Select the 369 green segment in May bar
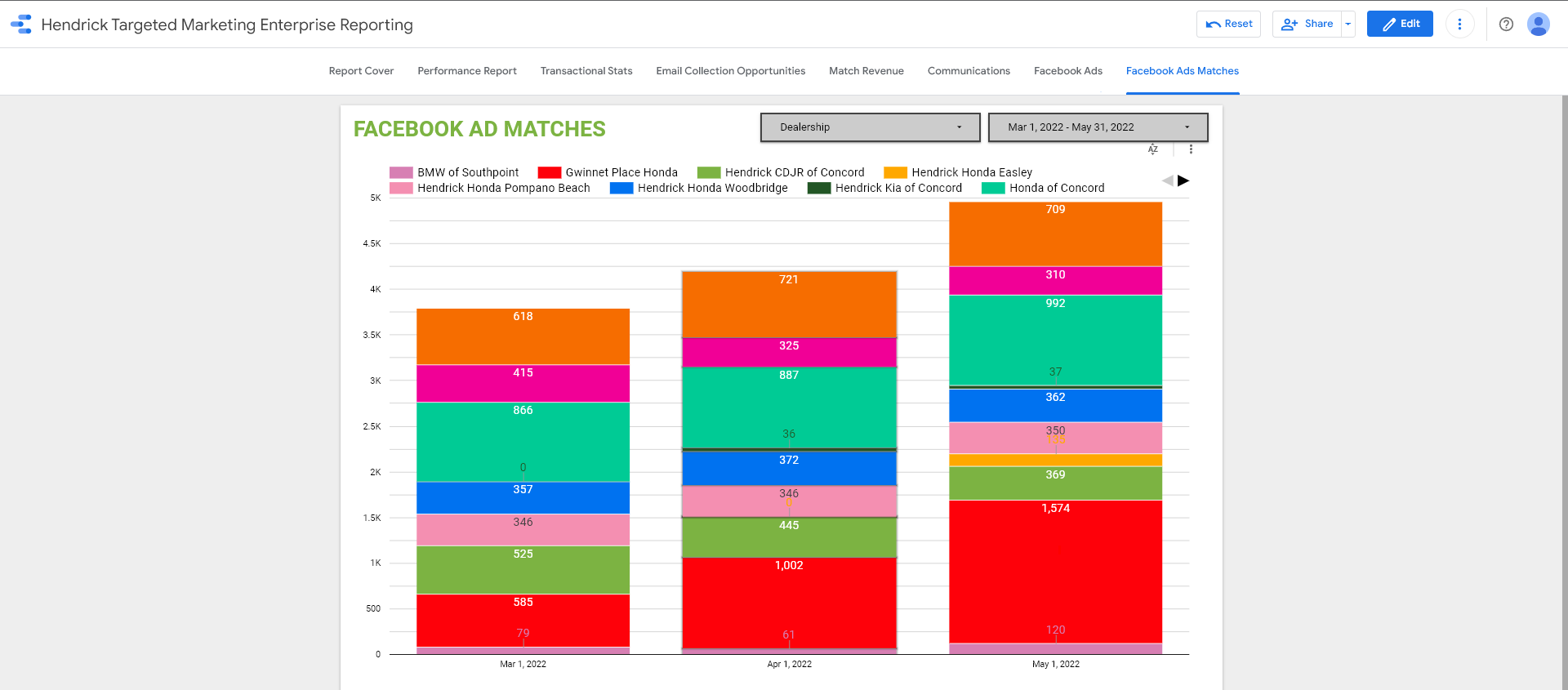Image resolution: width=1568 pixels, height=690 pixels. point(1055,483)
